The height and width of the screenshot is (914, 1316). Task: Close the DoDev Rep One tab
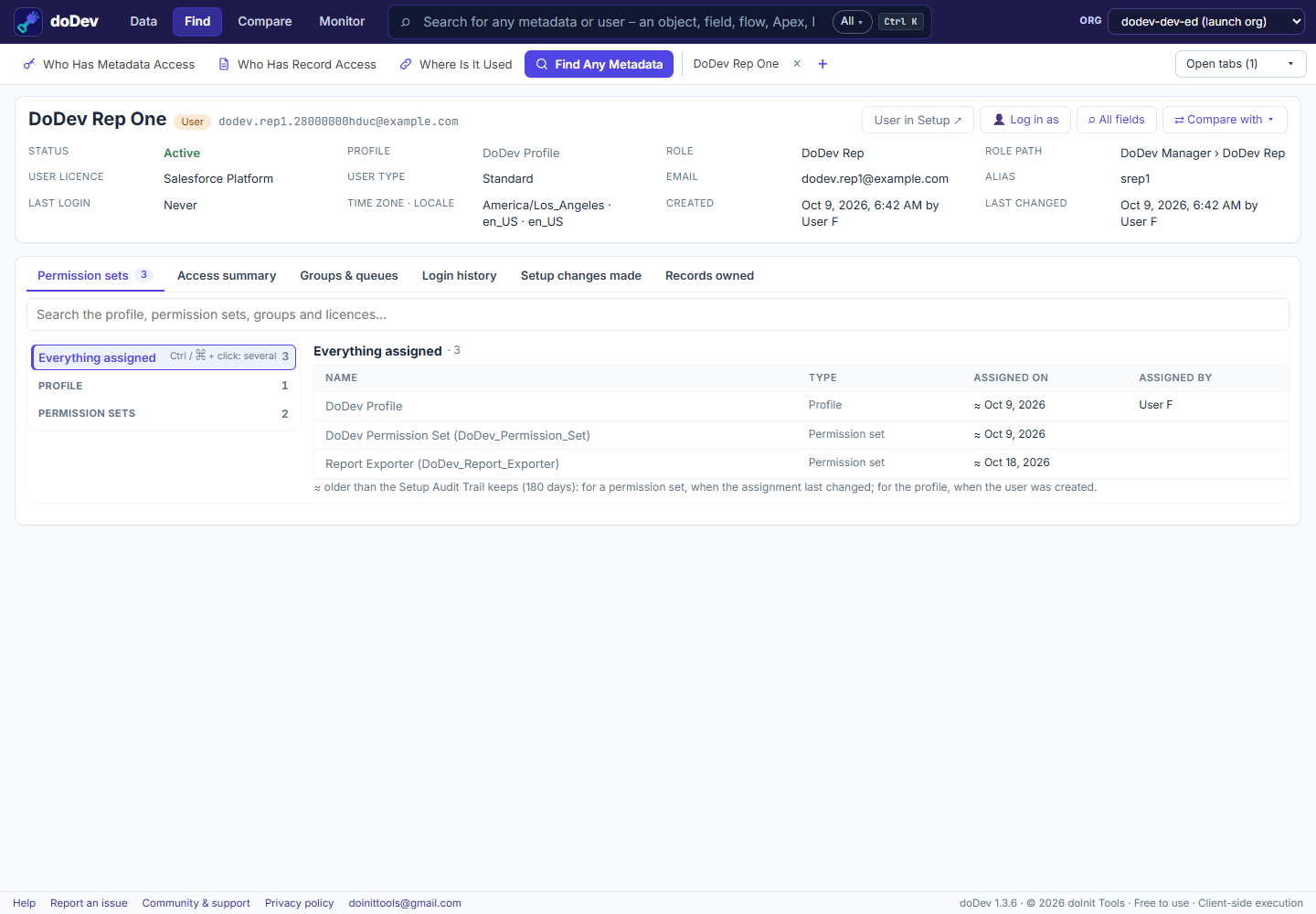pyautogui.click(x=797, y=64)
